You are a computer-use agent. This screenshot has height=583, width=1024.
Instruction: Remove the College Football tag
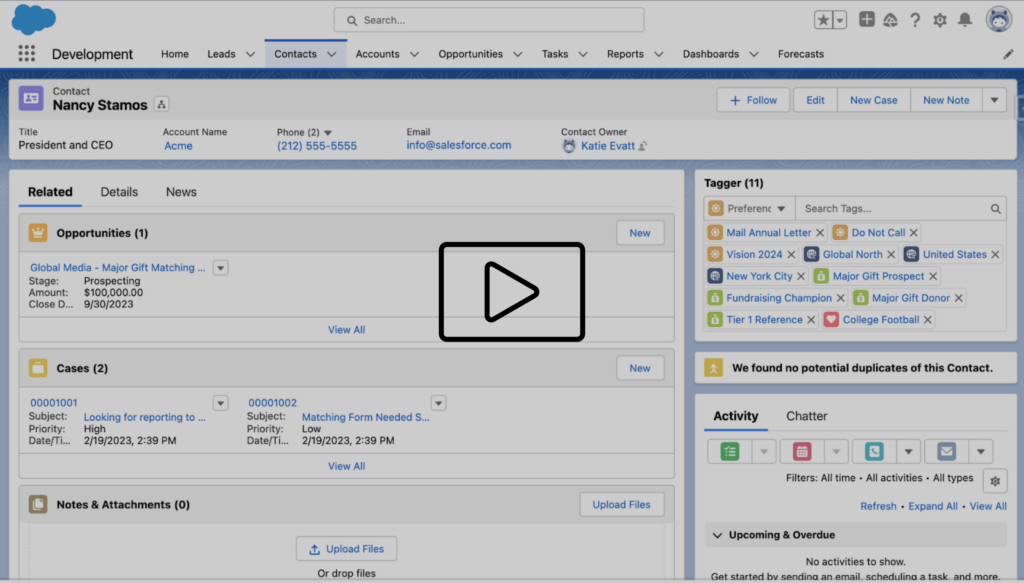point(927,320)
